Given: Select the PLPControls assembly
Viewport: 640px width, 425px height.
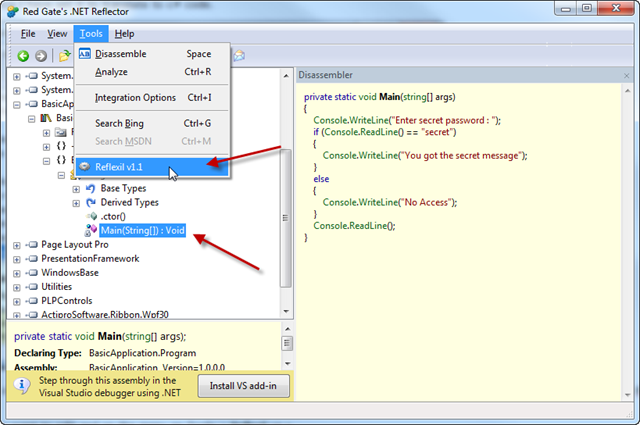Looking at the screenshot, I should pyautogui.click(x=67, y=300).
